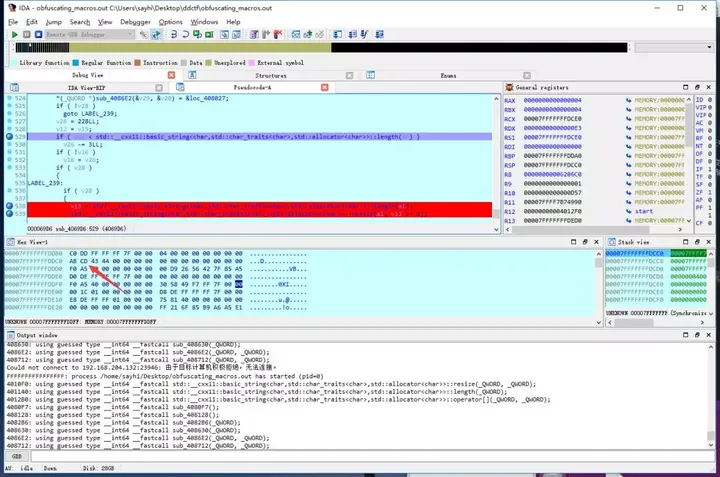Open the Remote GDB debugger dropdown
The height and width of the screenshot is (477, 720).
click(90, 34)
